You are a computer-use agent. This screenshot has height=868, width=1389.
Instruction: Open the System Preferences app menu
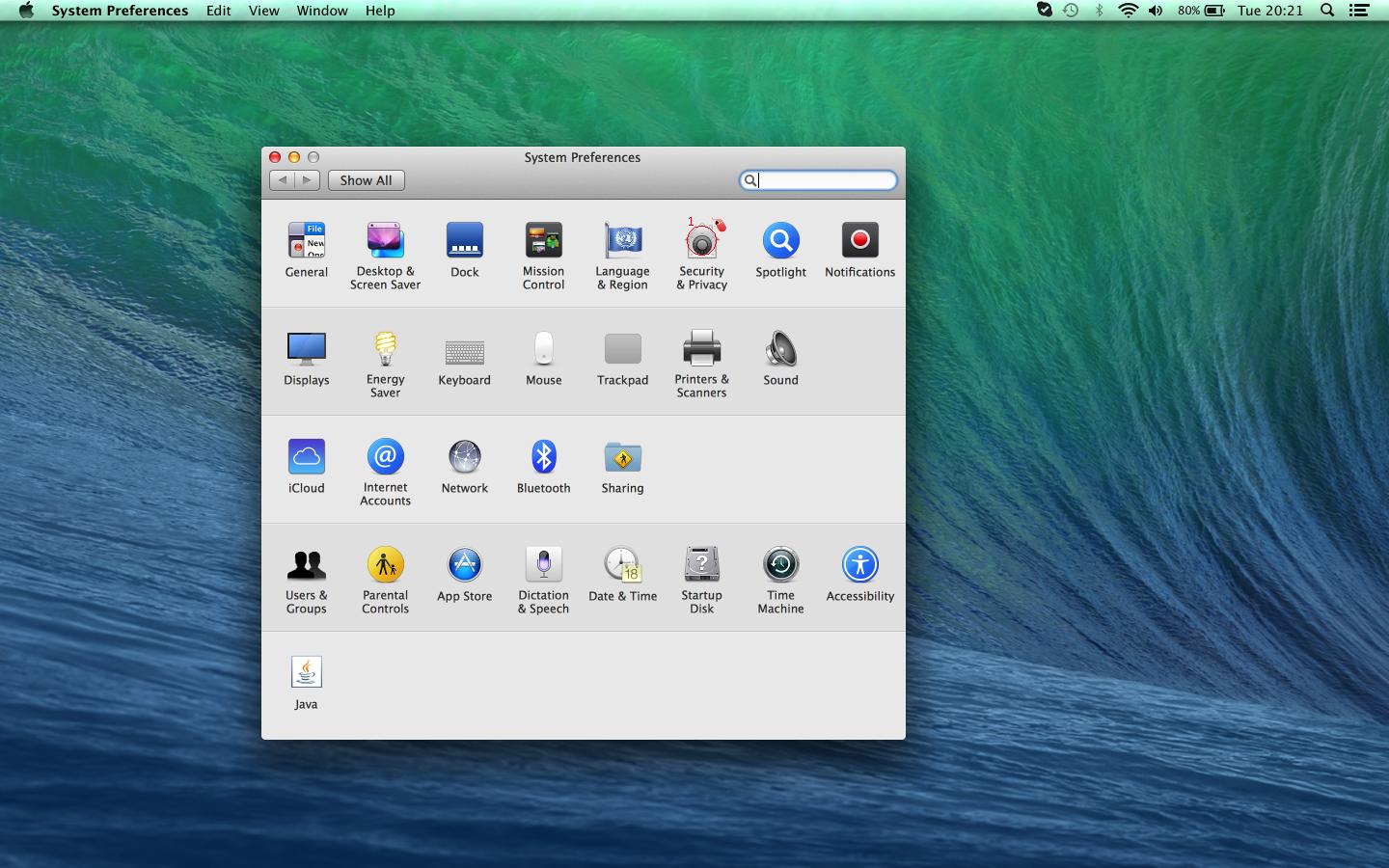click(x=120, y=11)
